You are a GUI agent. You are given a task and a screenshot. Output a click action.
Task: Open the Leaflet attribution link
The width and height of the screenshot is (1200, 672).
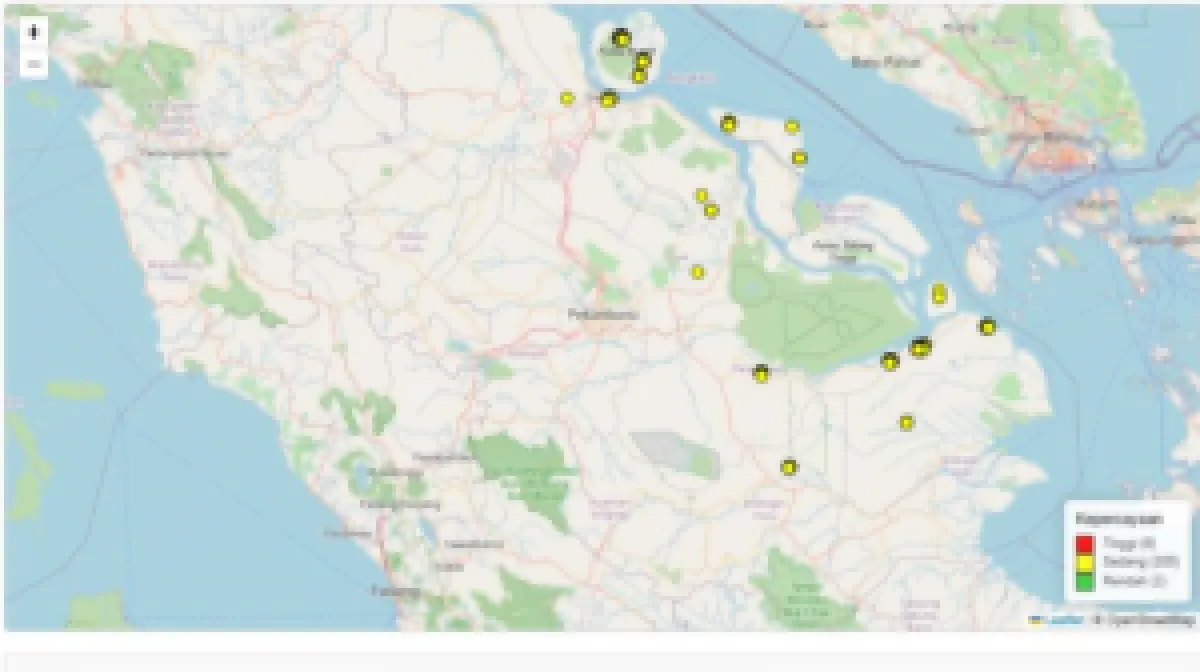(x=1065, y=620)
